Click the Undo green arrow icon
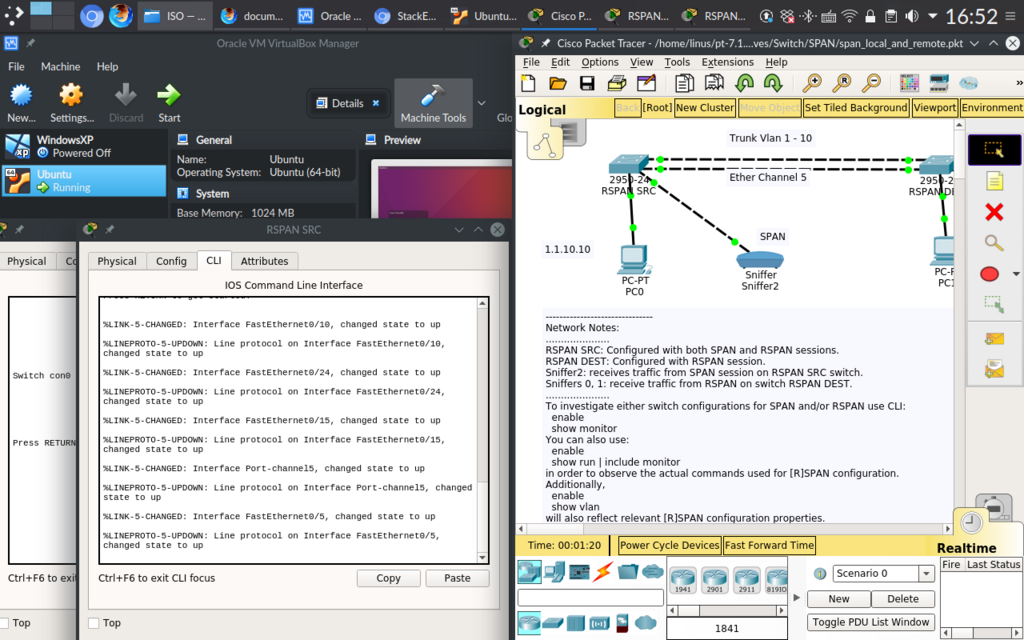 pyautogui.click(x=744, y=83)
